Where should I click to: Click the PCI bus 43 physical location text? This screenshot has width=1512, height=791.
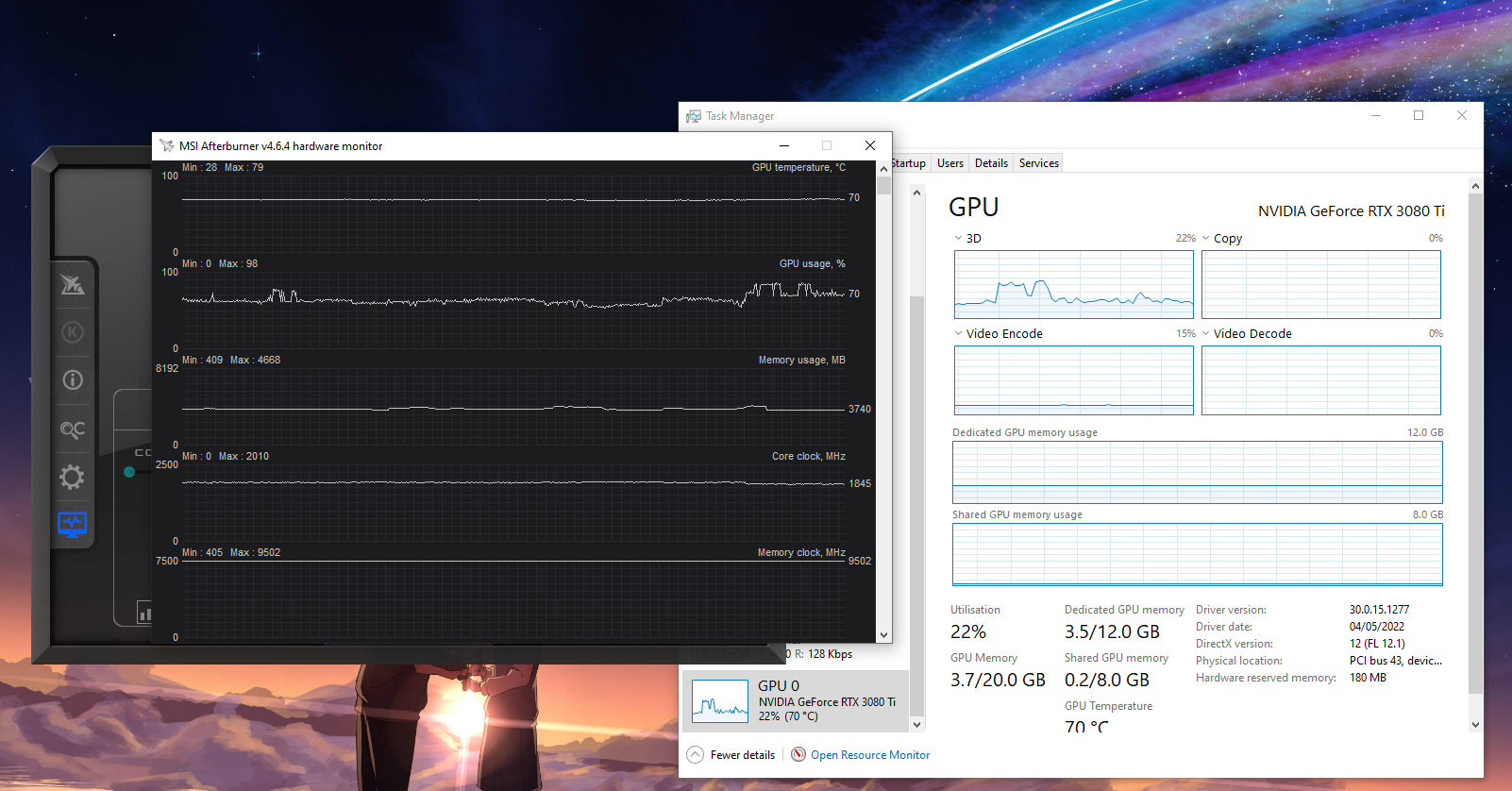[x=1396, y=661]
